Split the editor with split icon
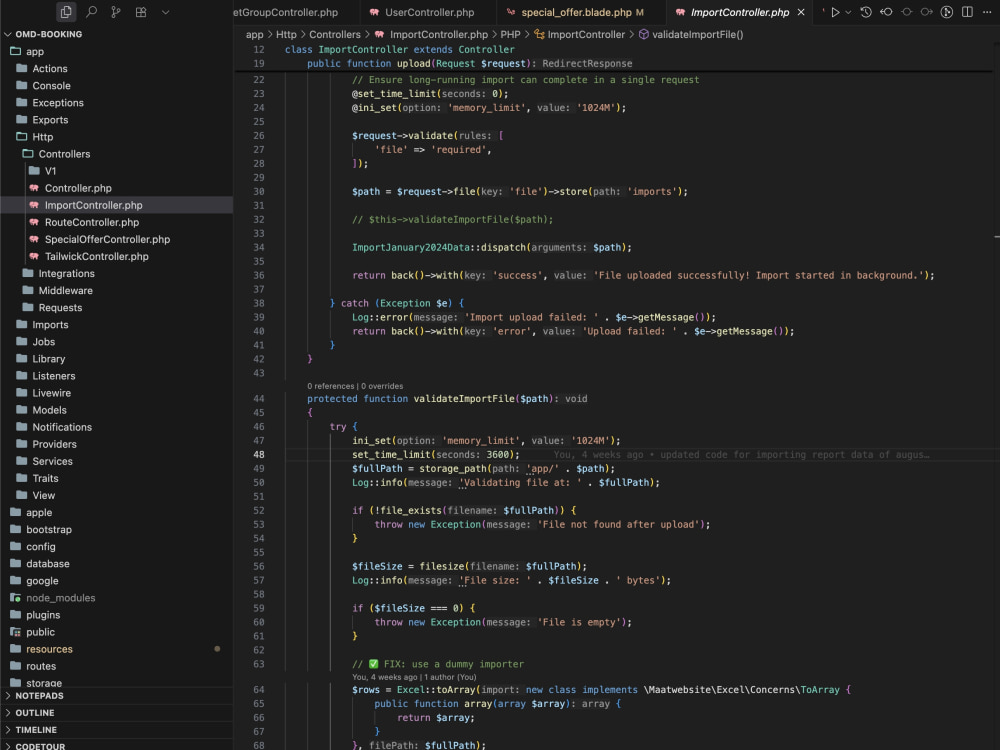This screenshot has height=750, width=1000. (x=967, y=12)
